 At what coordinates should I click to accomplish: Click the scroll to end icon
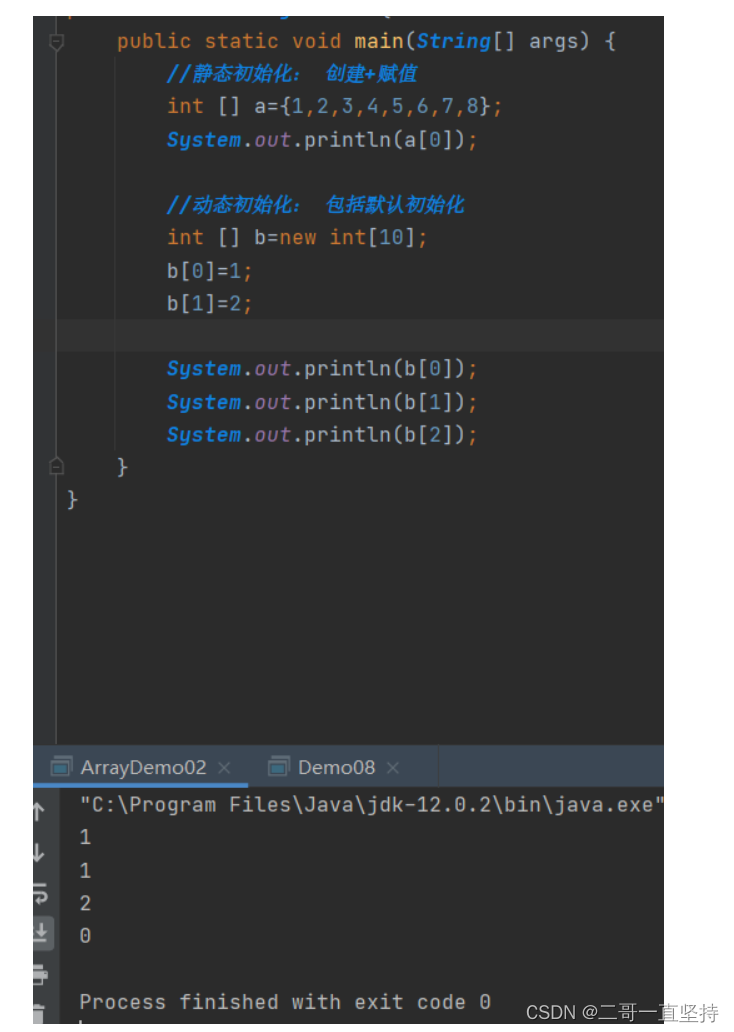click(40, 933)
